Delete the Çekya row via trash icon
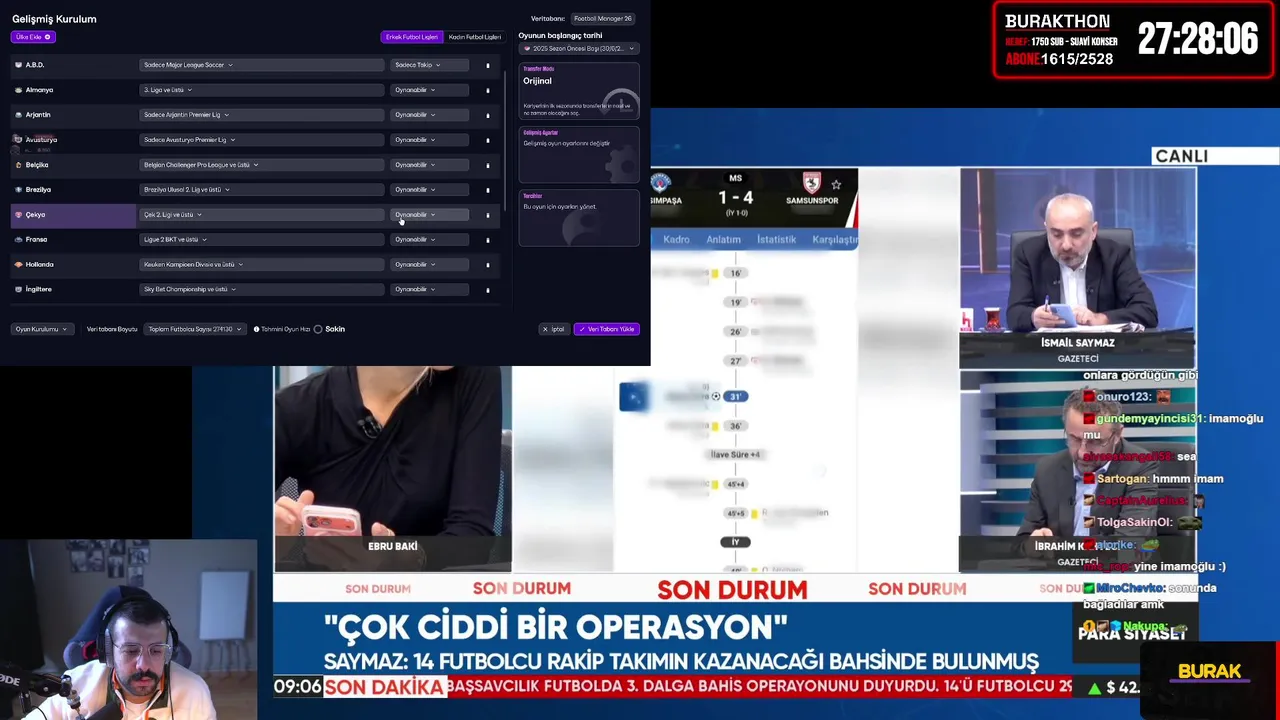The height and width of the screenshot is (720, 1280). click(x=488, y=215)
